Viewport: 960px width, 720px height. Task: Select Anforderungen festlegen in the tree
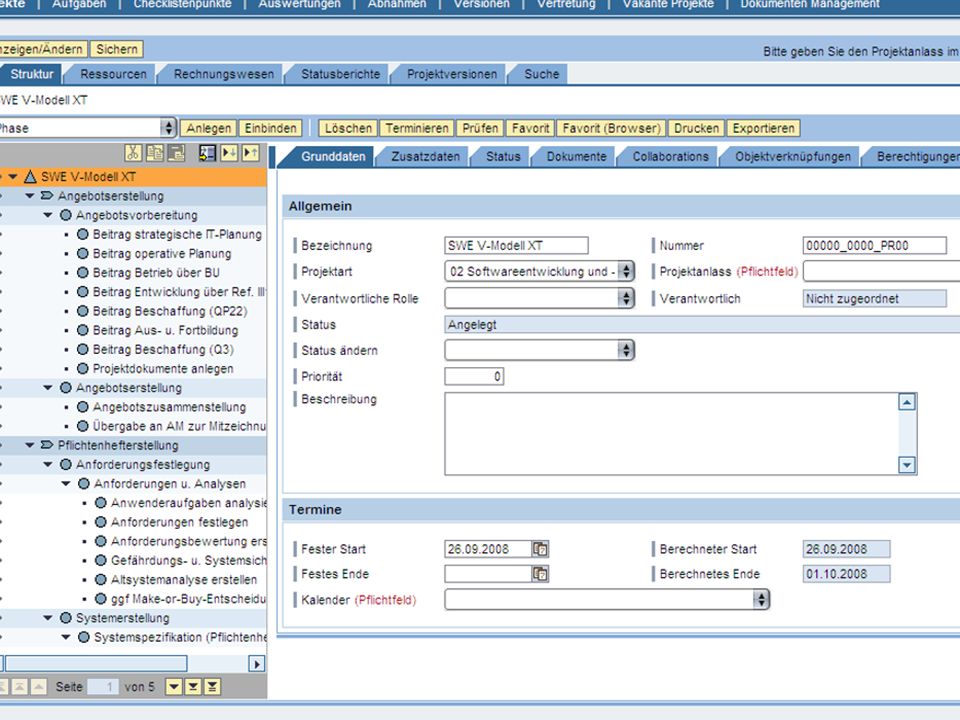pos(179,522)
